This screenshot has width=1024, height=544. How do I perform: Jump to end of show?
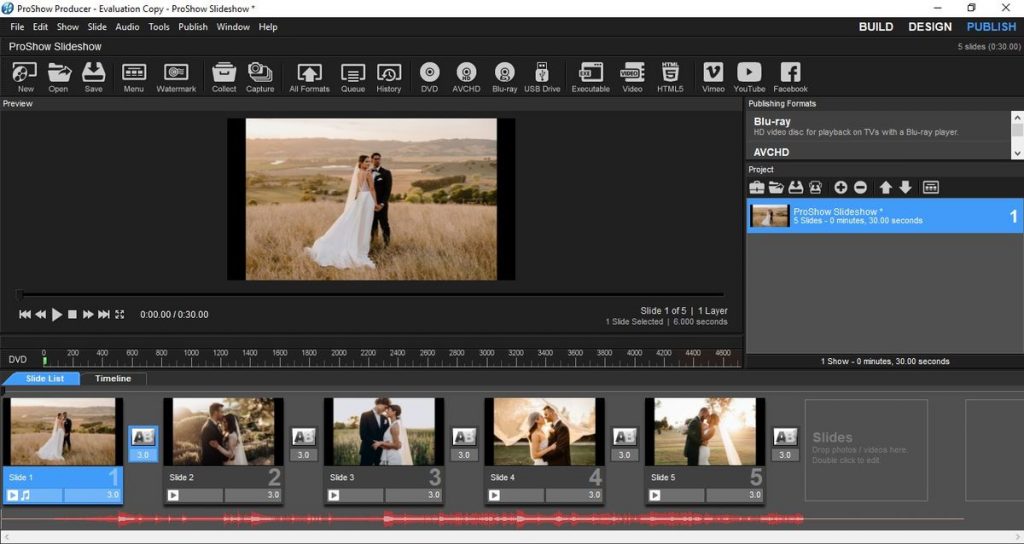click(x=104, y=314)
